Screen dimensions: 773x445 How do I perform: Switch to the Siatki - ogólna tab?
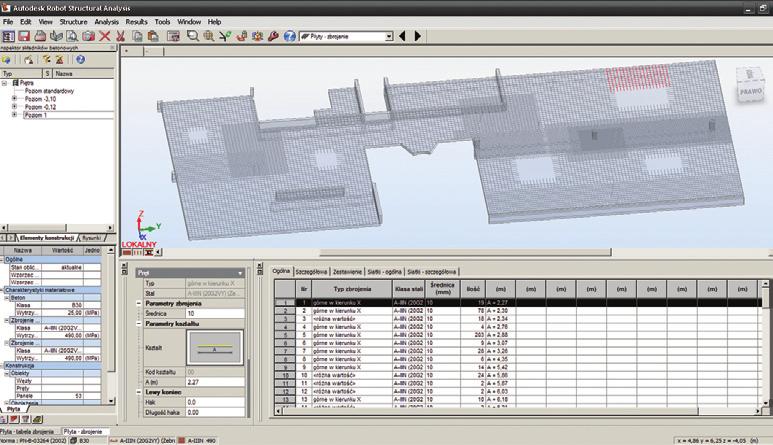384,272
